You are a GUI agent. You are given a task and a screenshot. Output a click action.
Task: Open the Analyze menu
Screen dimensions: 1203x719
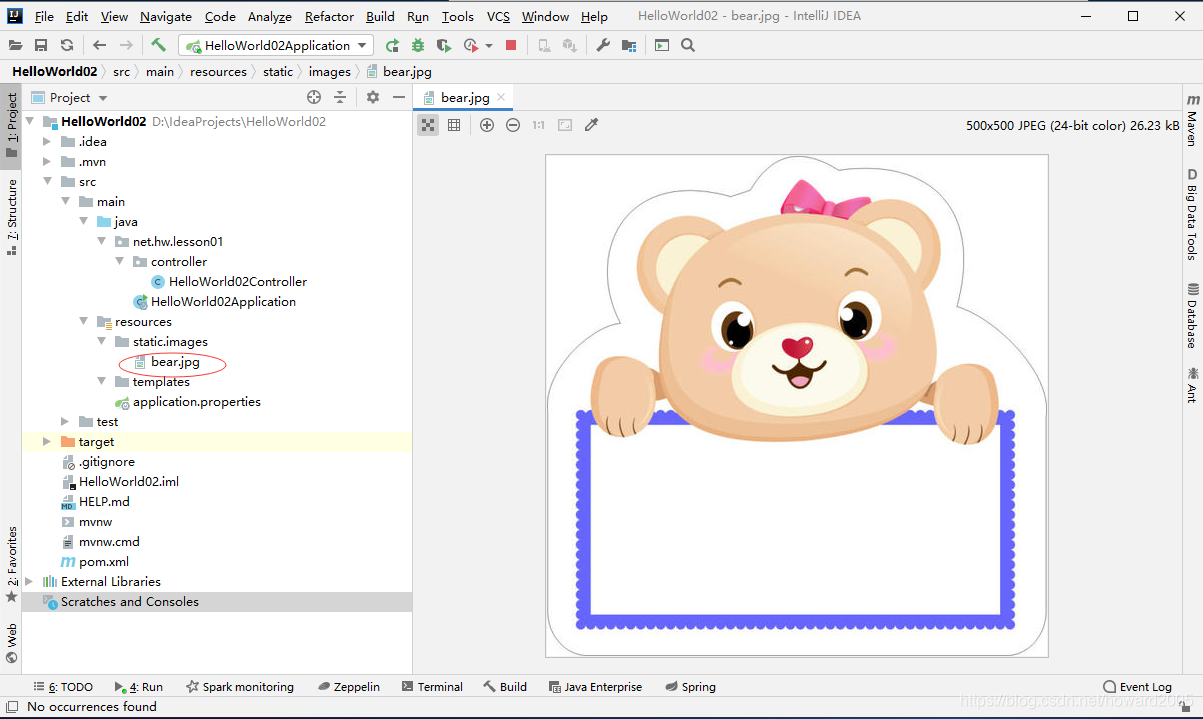tap(270, 17)
